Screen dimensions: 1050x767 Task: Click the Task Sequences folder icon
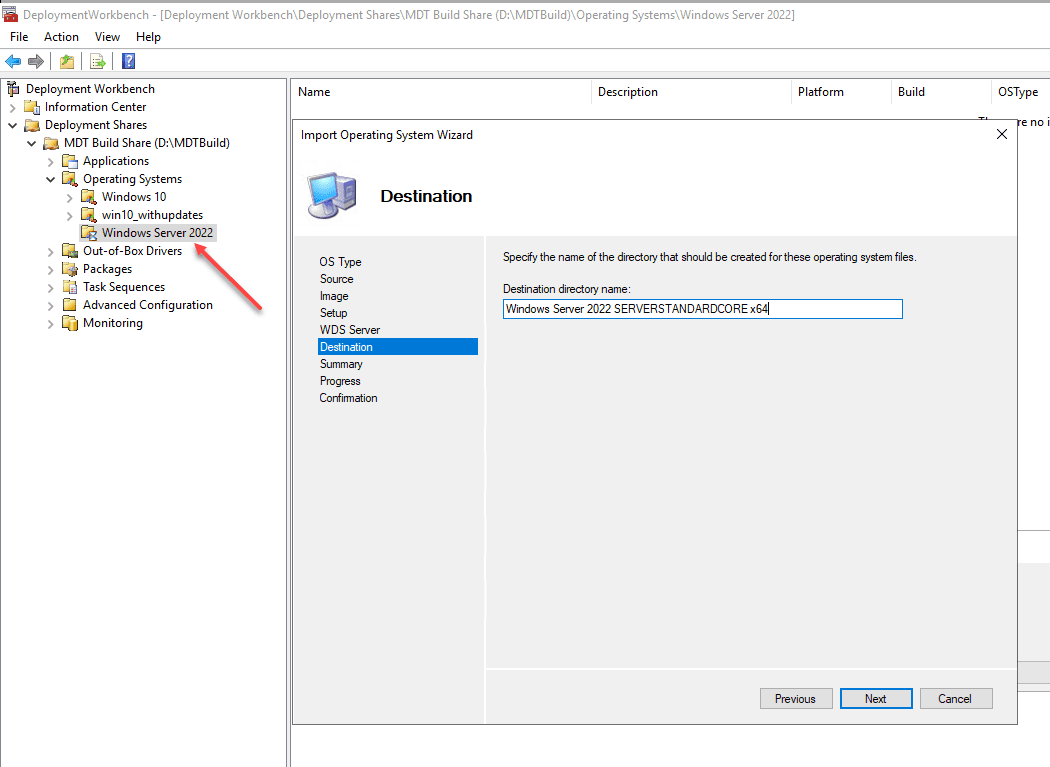[70, 287]
